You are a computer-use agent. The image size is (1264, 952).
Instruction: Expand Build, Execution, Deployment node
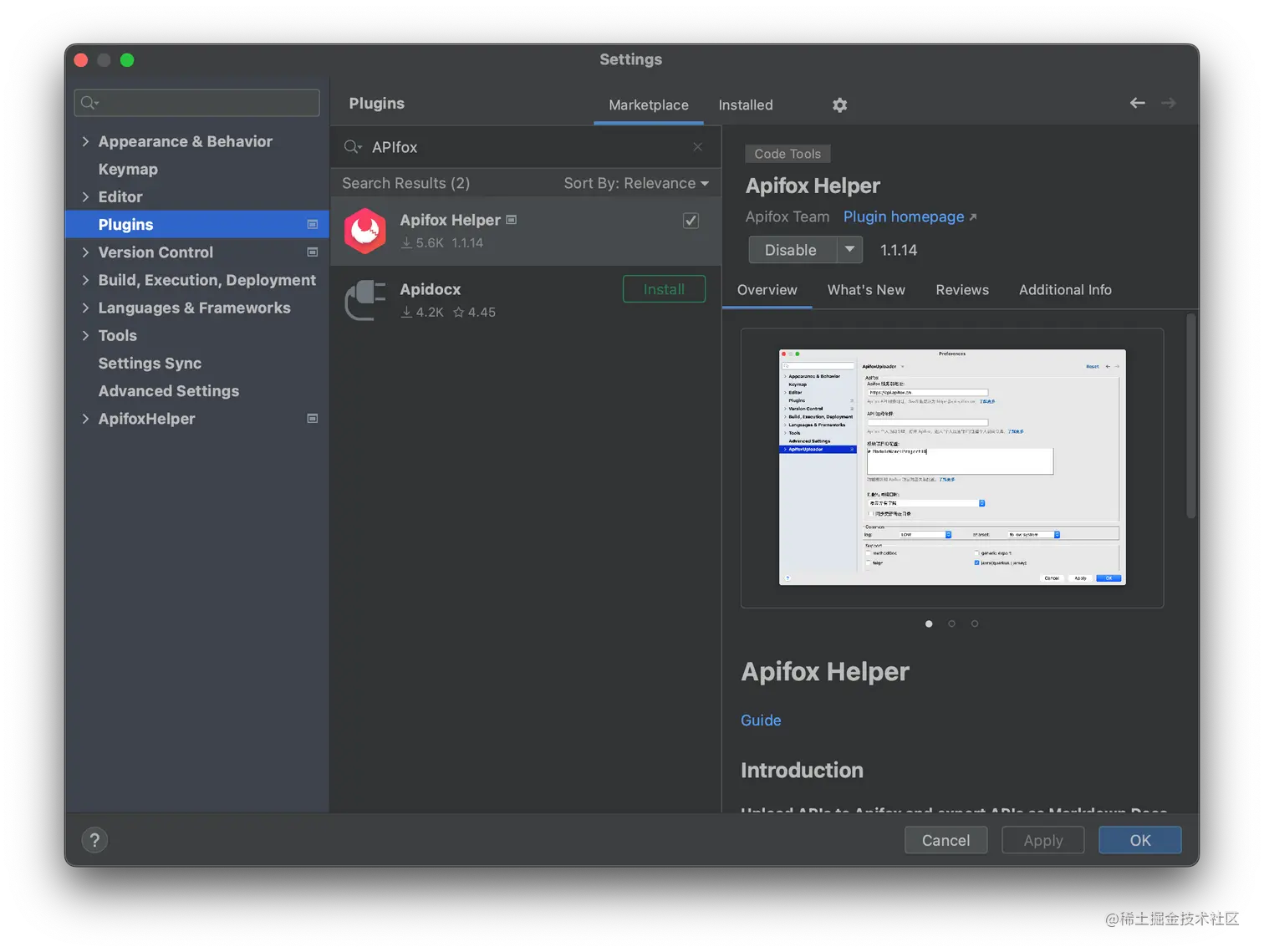tap(85, 280)
